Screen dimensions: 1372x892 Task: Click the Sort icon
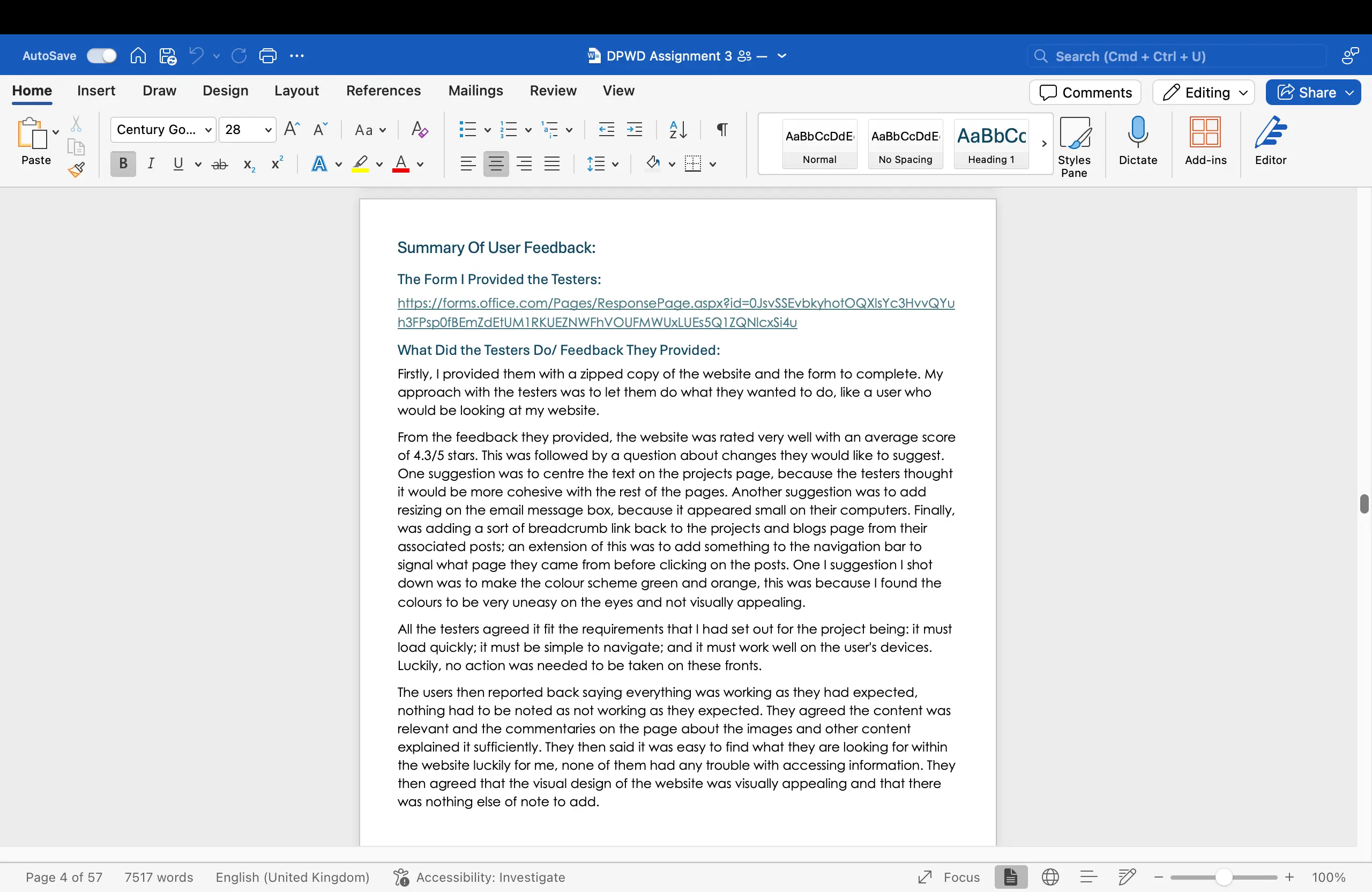click(677, 130)
